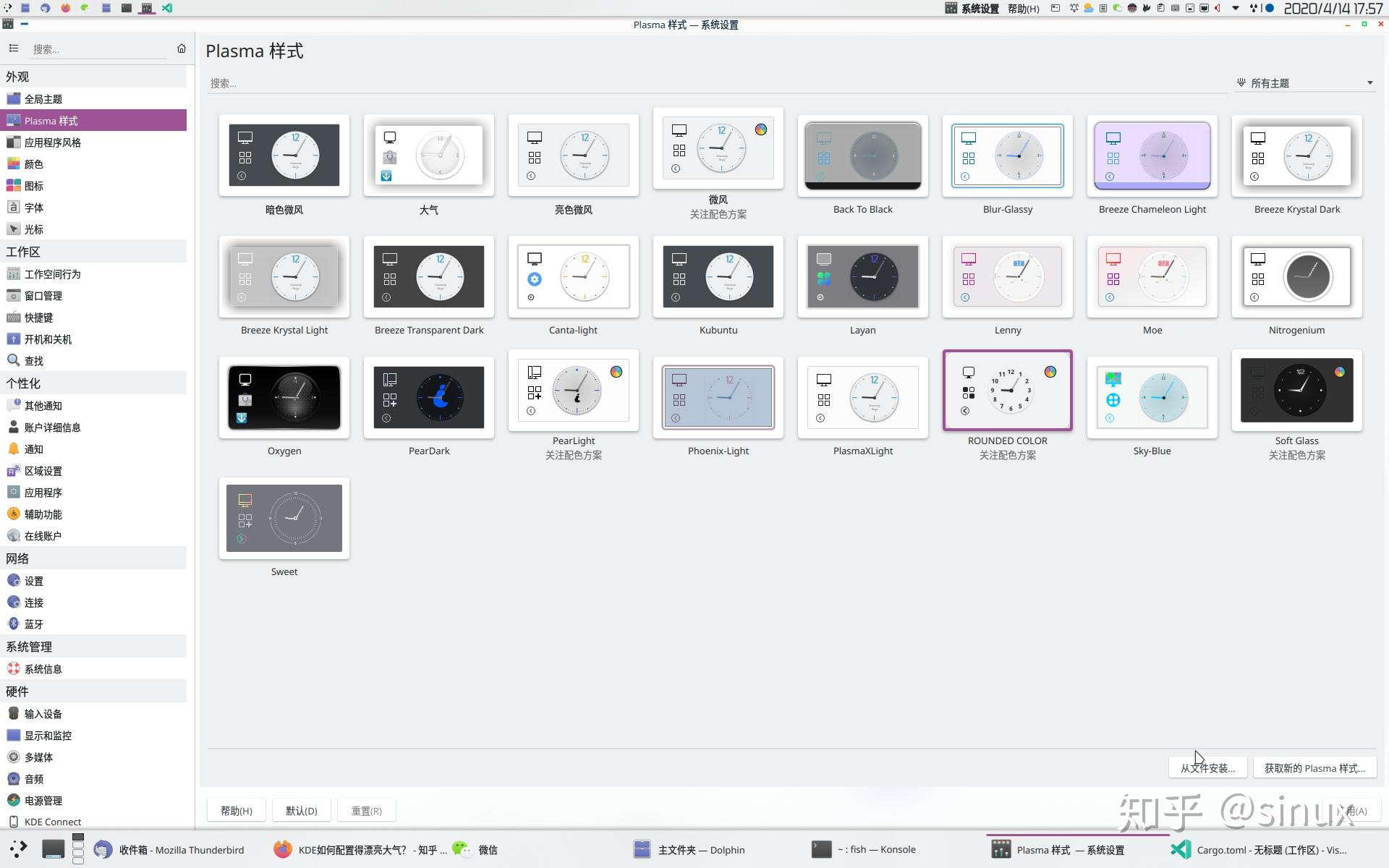Switch to Dolphin in the taskbar
The image size is (1389, 868).
click(689, 850)
